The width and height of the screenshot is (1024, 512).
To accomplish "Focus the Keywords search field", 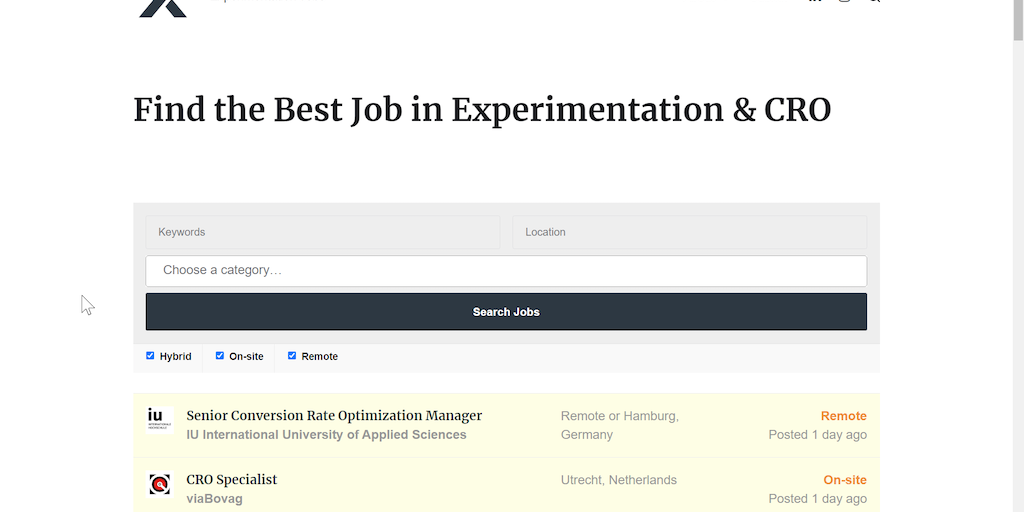I will [323, 232].
